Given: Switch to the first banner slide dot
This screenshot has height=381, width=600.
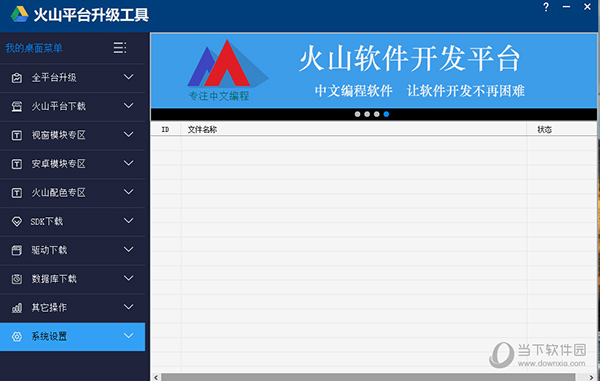Looking at the screenshot, I should click(357, 114).
